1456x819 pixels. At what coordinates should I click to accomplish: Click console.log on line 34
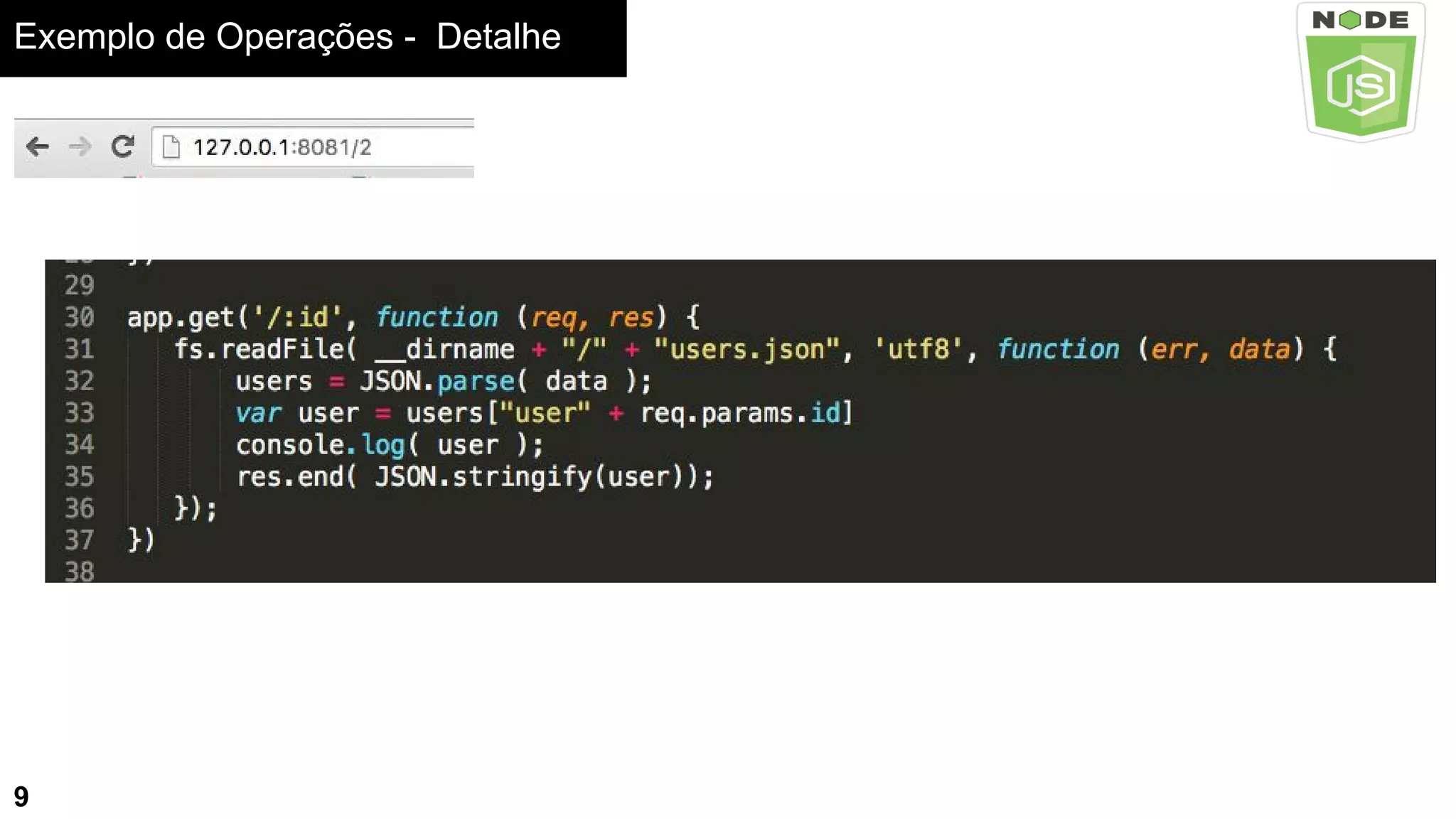pos(320,445)
